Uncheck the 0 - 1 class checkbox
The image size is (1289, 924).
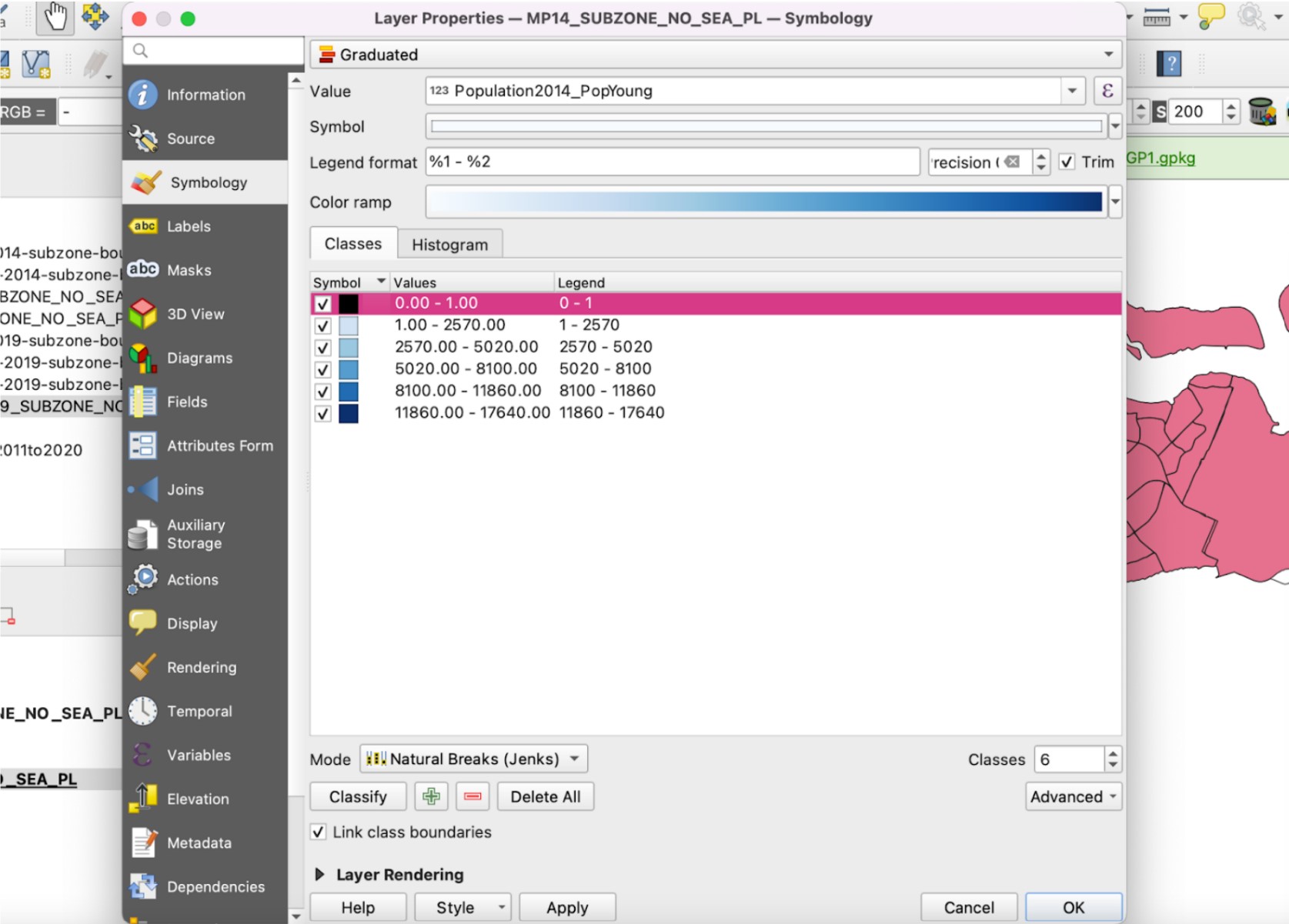(x=323, y=304)
